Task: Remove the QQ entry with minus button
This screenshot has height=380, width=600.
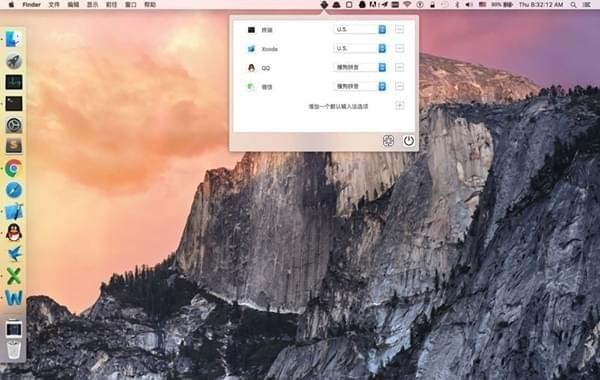Action: coord(399,67)
